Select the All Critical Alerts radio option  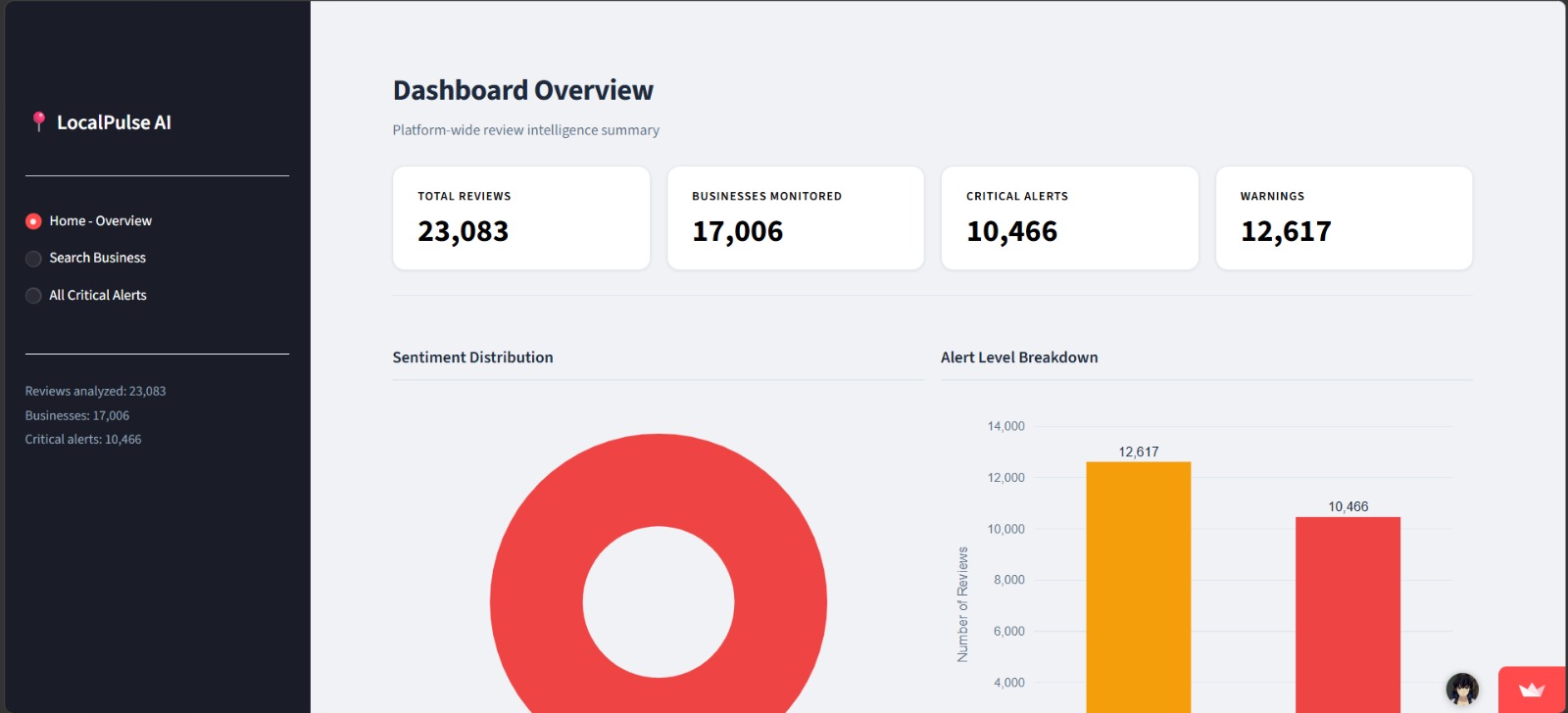33,296
